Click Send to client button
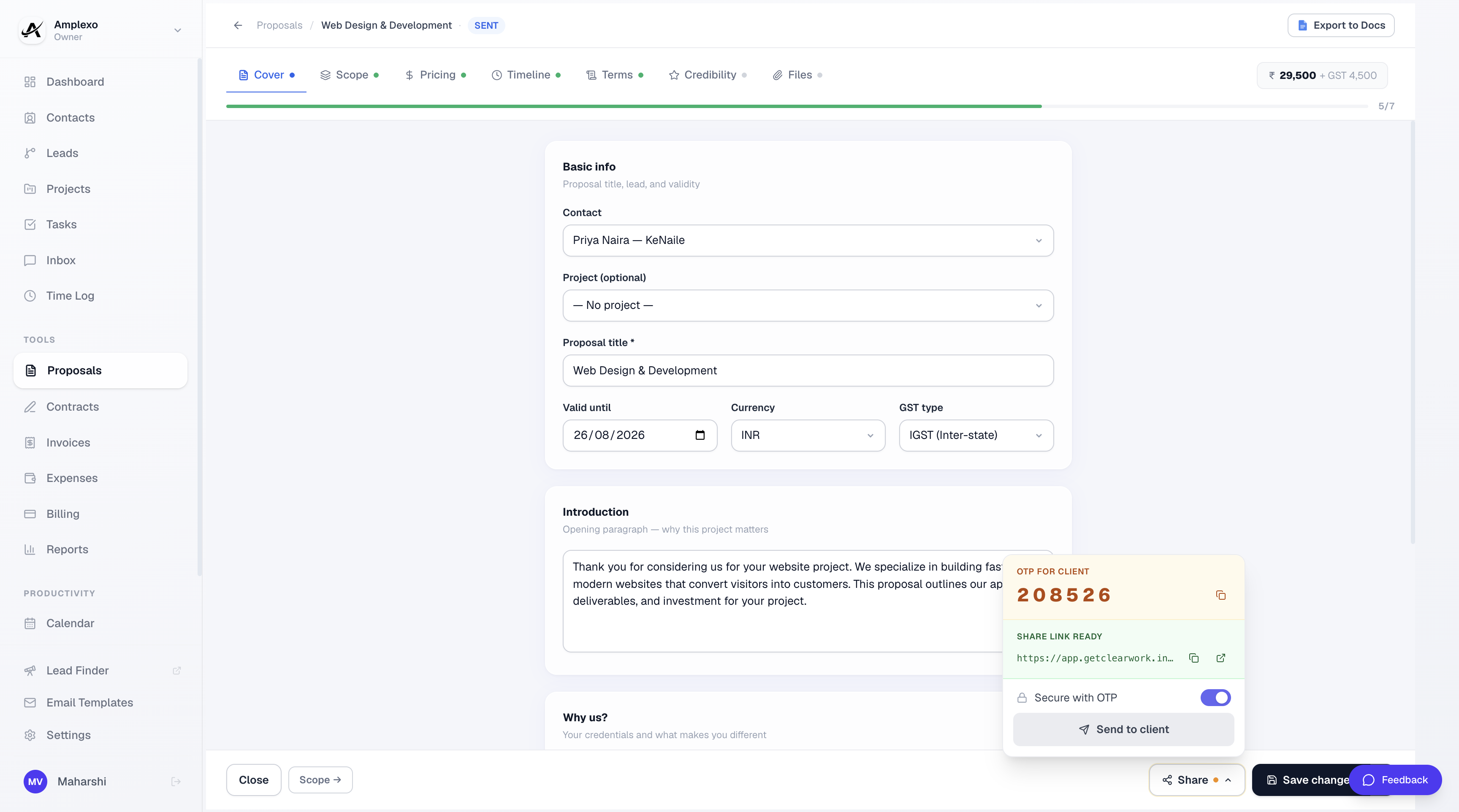 click(1123, 729)
